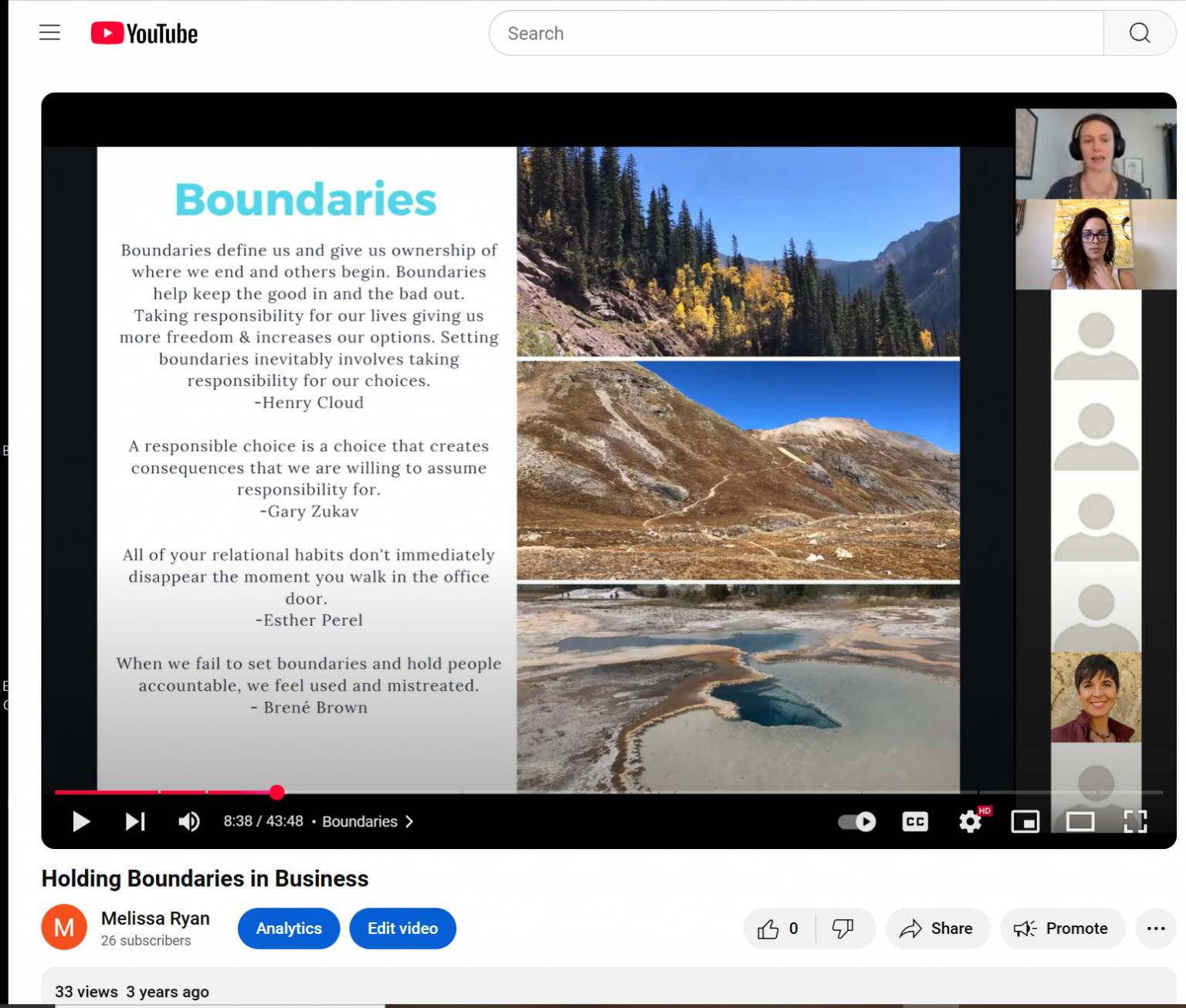Click the search magnifier button
This screenshot has width=1186, height=1008.
click(1139, 33)
